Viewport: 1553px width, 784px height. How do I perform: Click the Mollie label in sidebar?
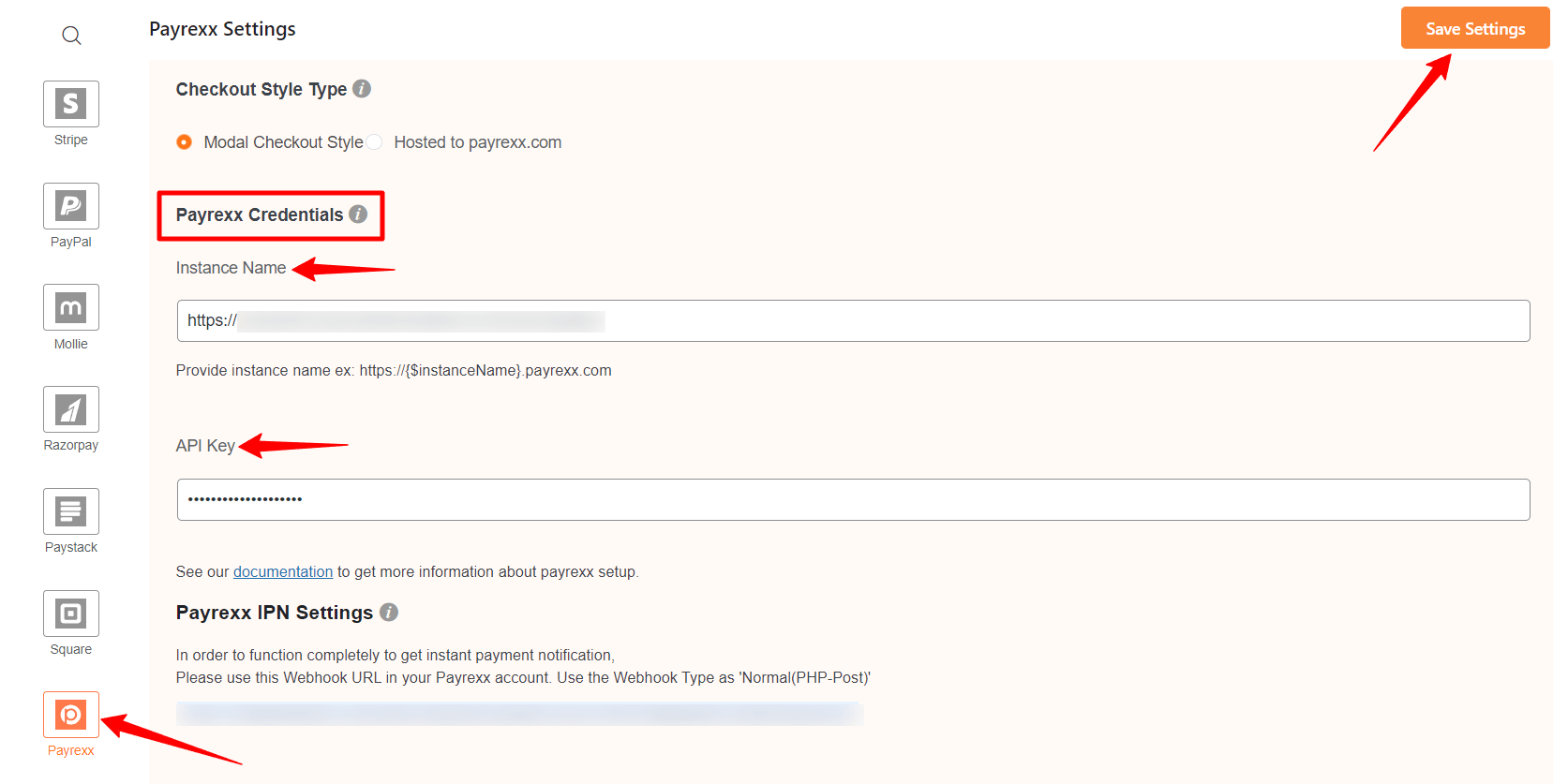pyautogui.click(x=71, y=344)
